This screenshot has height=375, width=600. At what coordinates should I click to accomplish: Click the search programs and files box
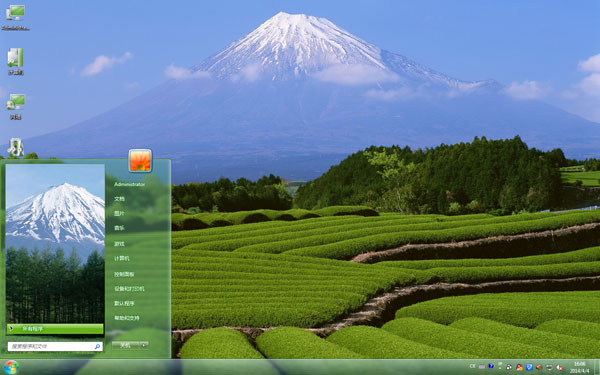(55, 346)
